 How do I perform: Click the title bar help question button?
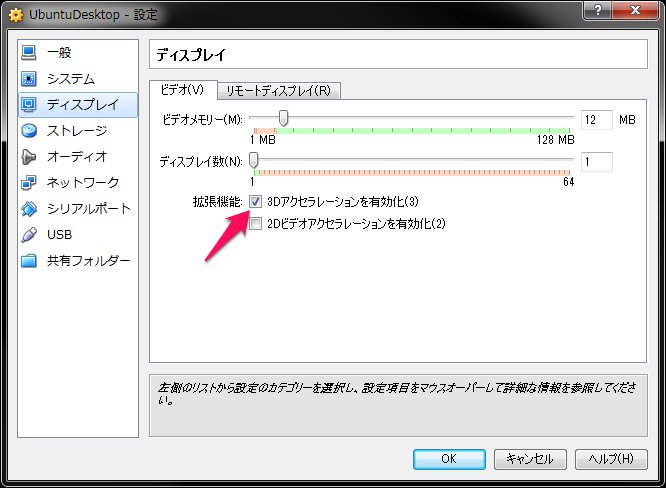click(x=598, y=9)
